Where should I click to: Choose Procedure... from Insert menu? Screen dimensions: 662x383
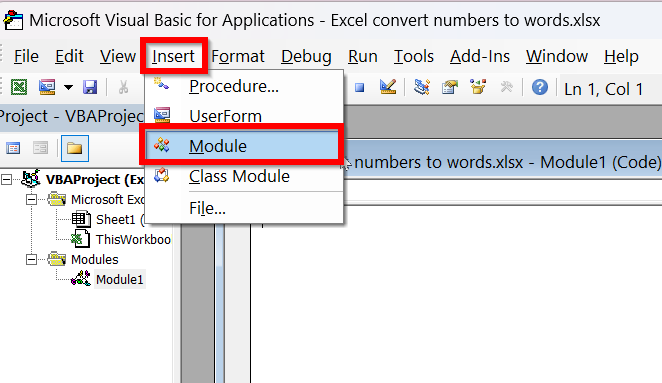pos(244,86)
